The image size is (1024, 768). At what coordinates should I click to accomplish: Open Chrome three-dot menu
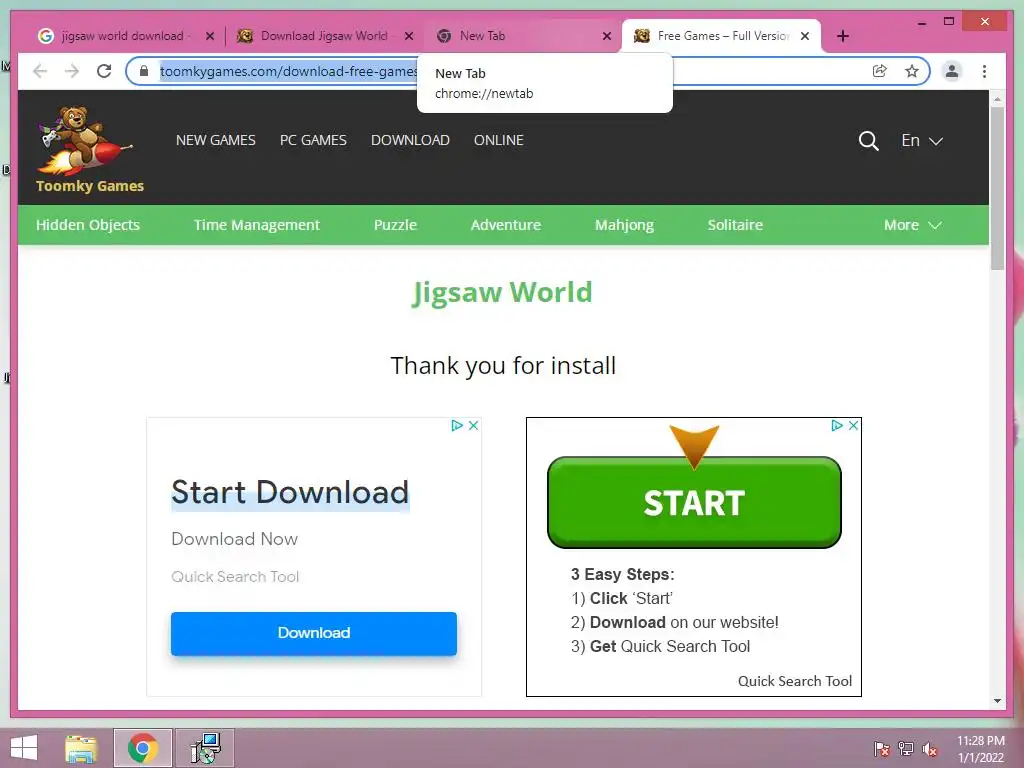[984, 71]
